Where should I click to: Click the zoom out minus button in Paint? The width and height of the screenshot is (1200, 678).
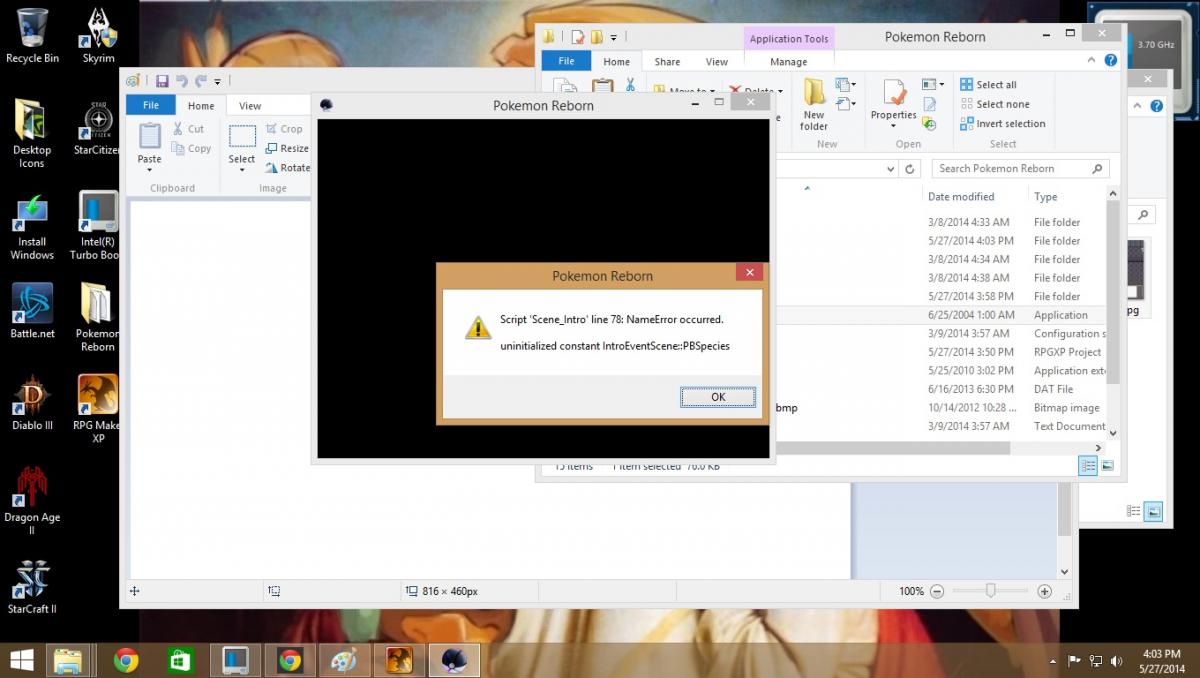point(937,591)
